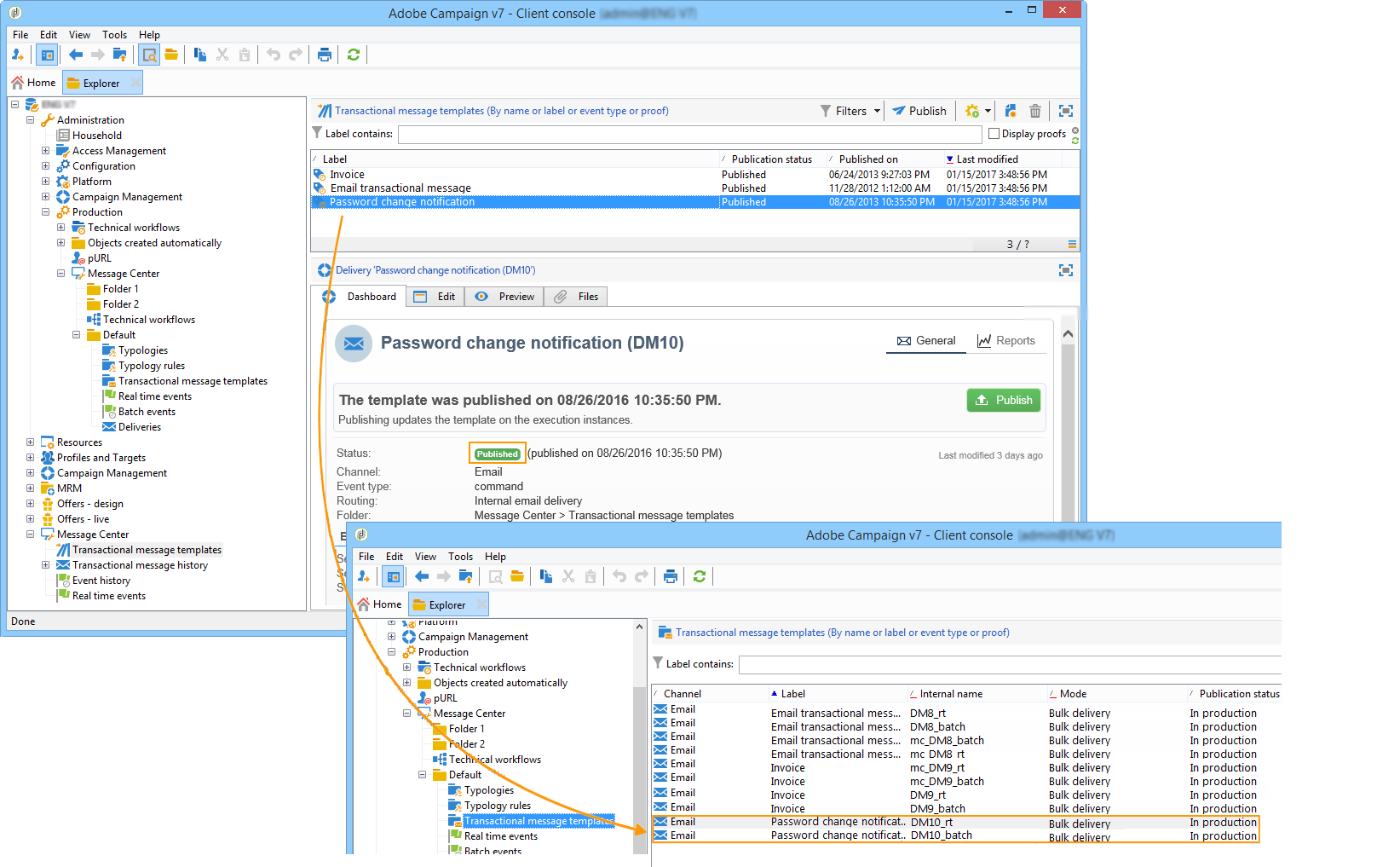Open the File menu in upper window
The width and height of the screenshot is (1400, 867).
[x=20, y=35]
